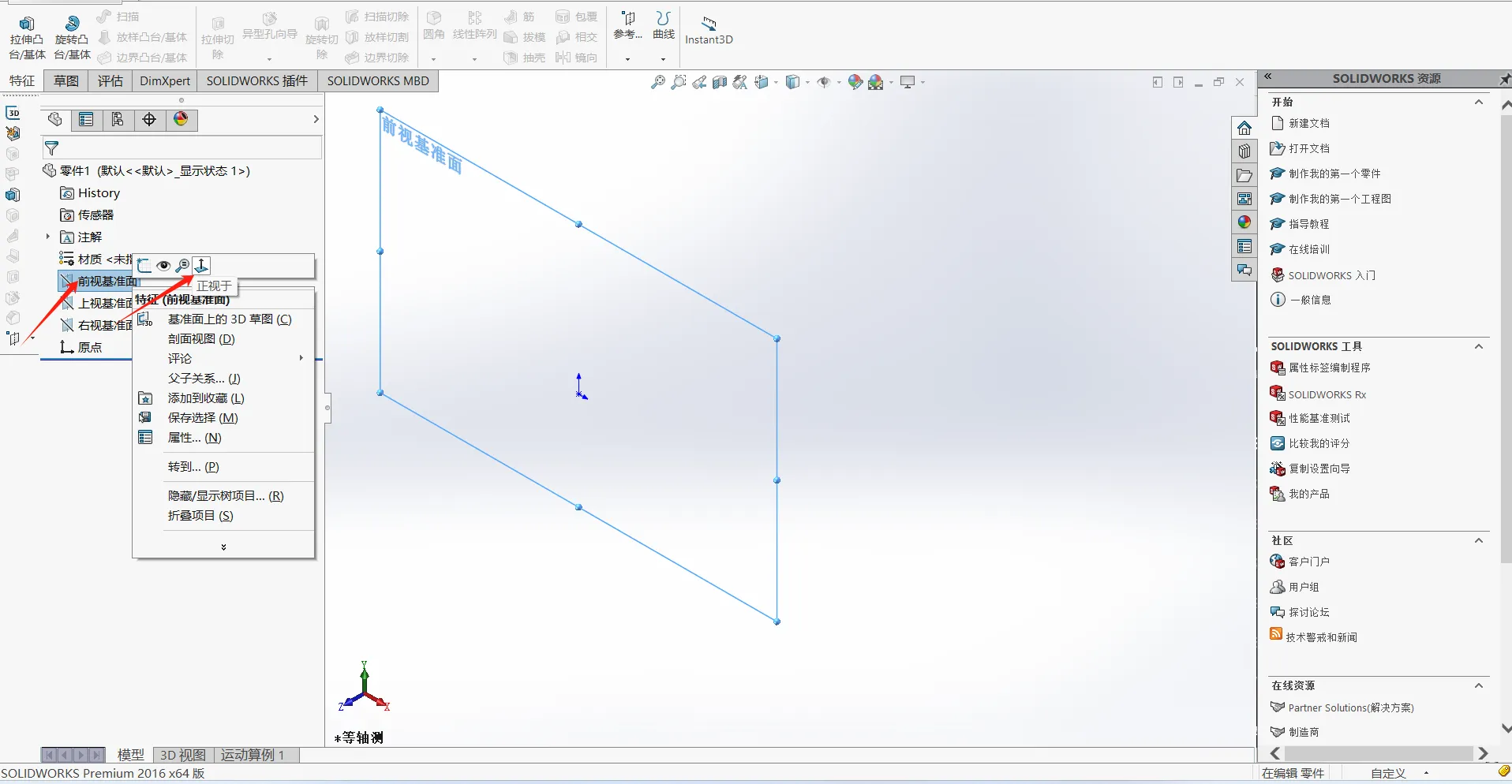Image resolution: width=1512 pixels, height=784 pixels.
Task: Expand the 注解 (Annotations) tree node
Action: [x=47, y=237]
